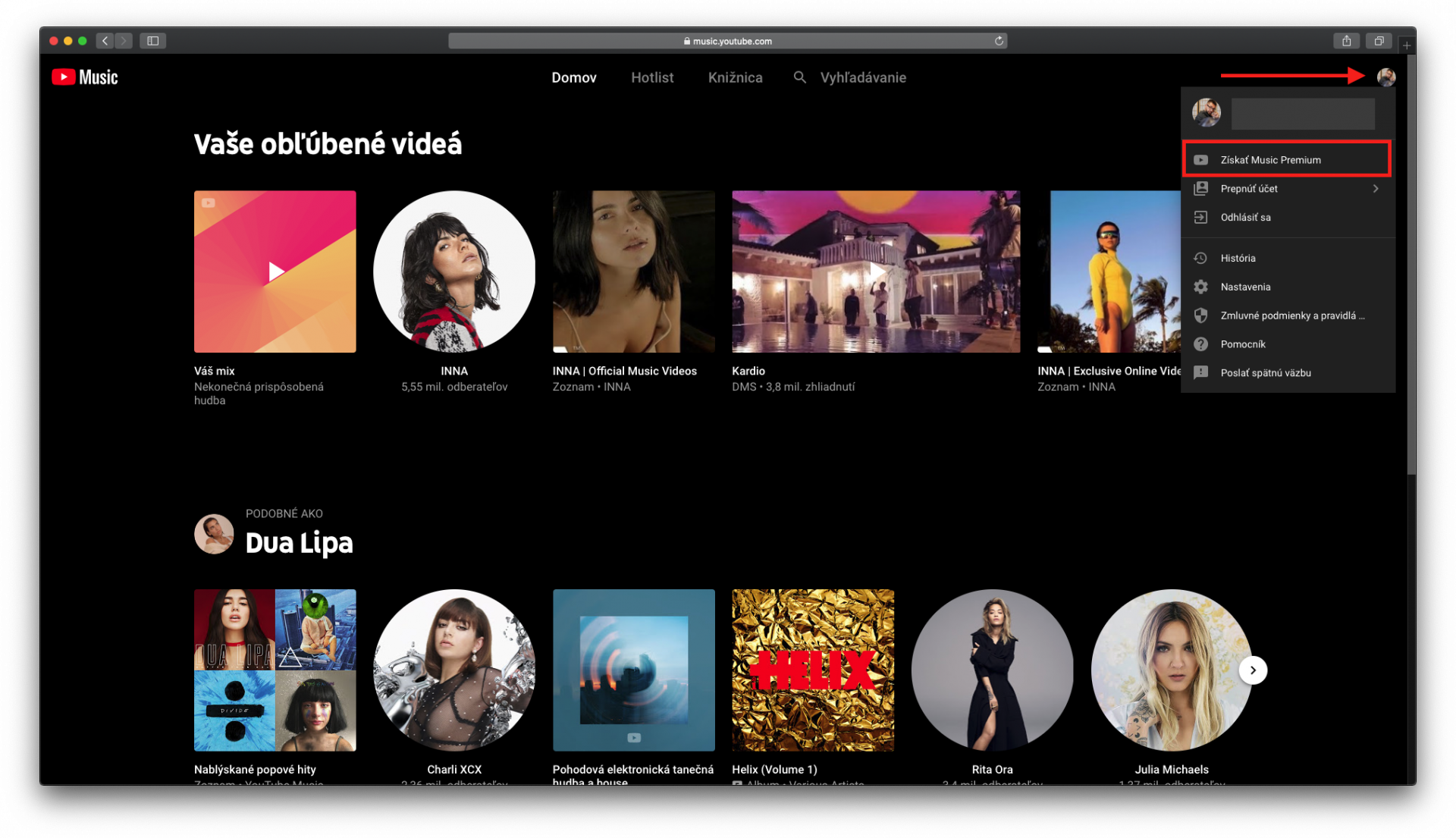Screen dimensions: 1456x838
Task: Play Váš mix with the play icon
Action: (x=276, y=271)
